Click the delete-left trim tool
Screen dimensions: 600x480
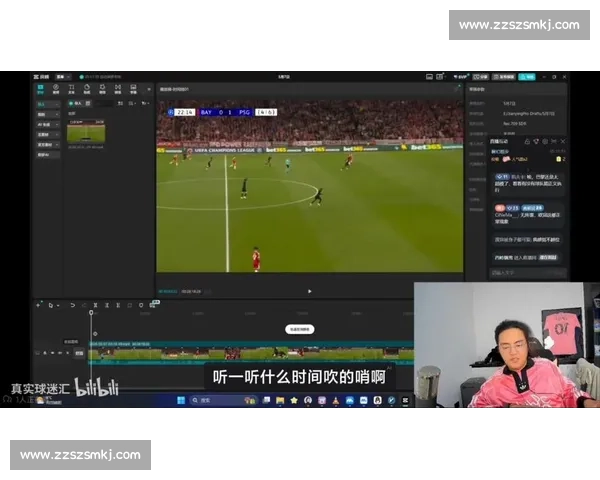coord(107,305)
